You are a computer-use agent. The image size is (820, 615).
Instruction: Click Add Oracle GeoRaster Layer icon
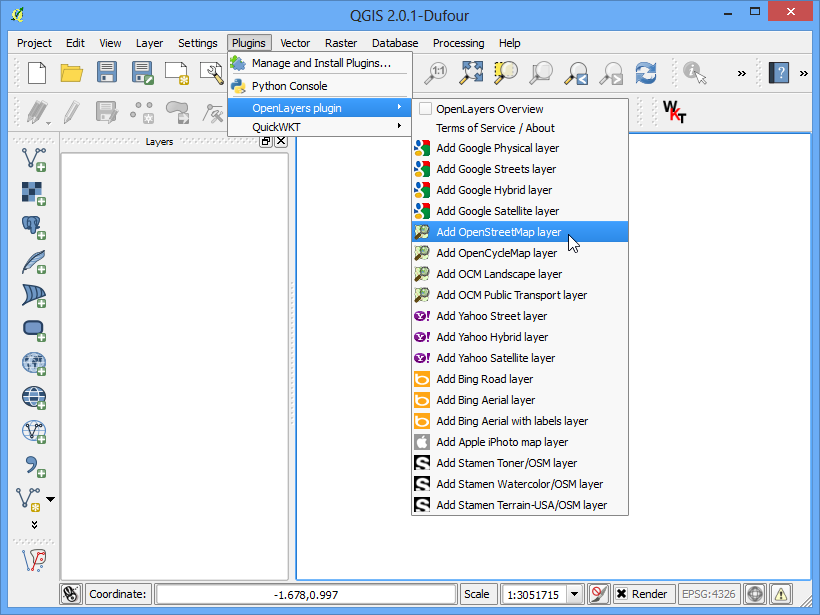click(34, 329)
